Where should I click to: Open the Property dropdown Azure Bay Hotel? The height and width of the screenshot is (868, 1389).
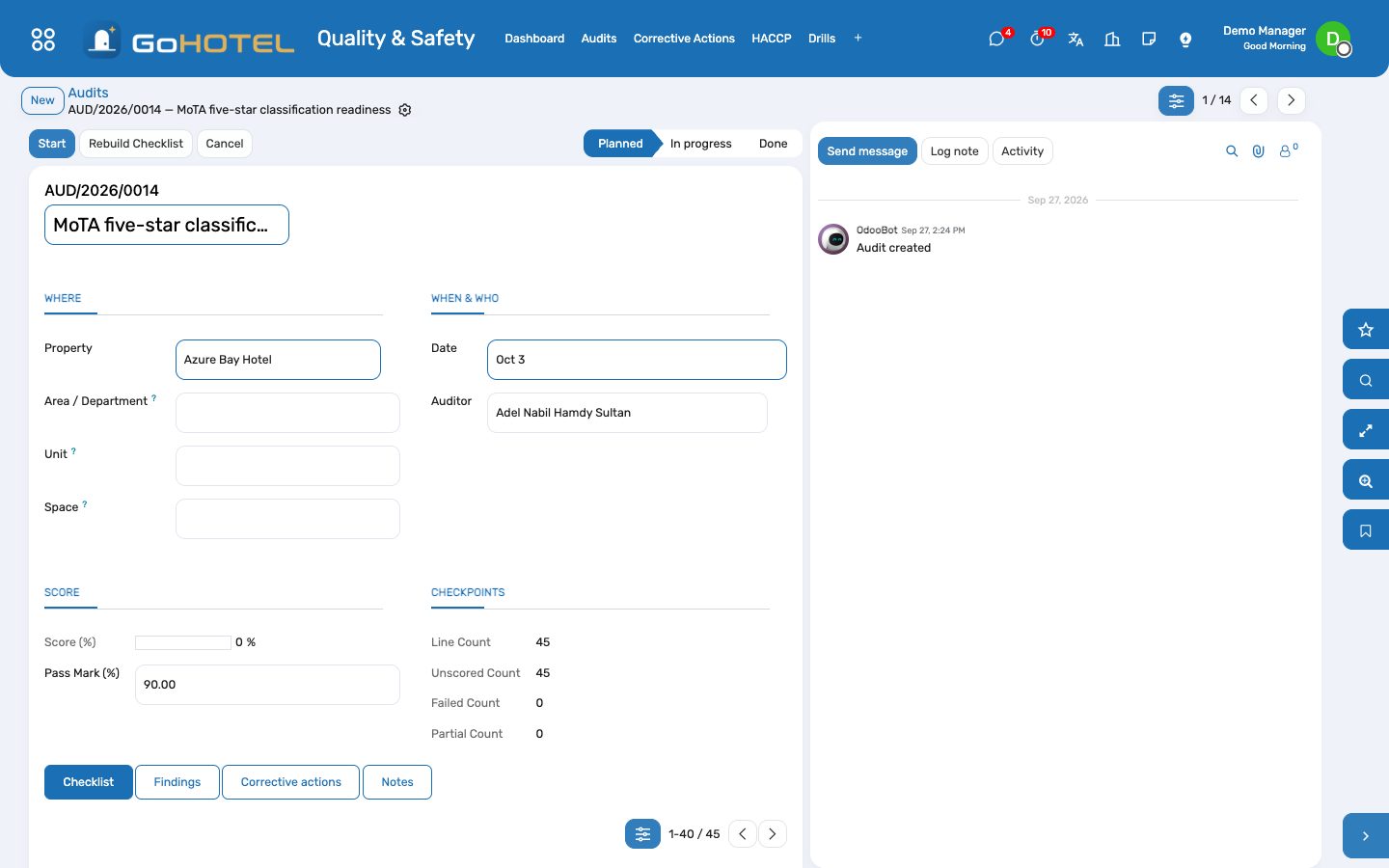click(x=278, y=360)
